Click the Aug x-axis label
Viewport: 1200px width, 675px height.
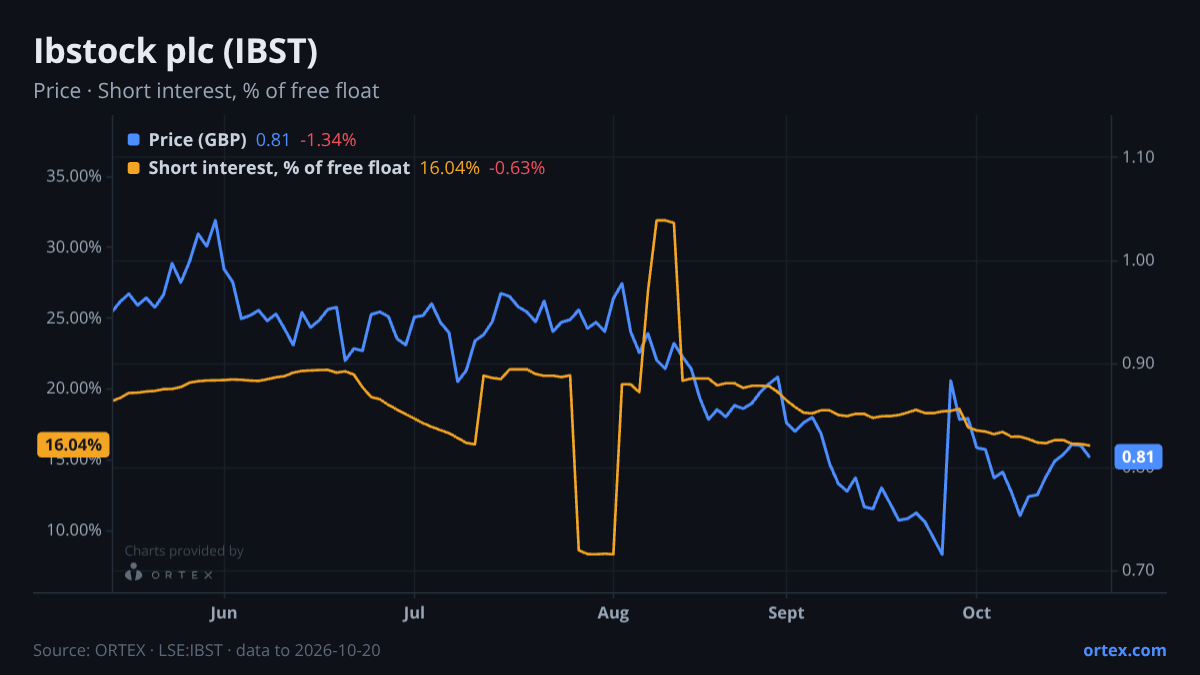(x=613, y=612)
